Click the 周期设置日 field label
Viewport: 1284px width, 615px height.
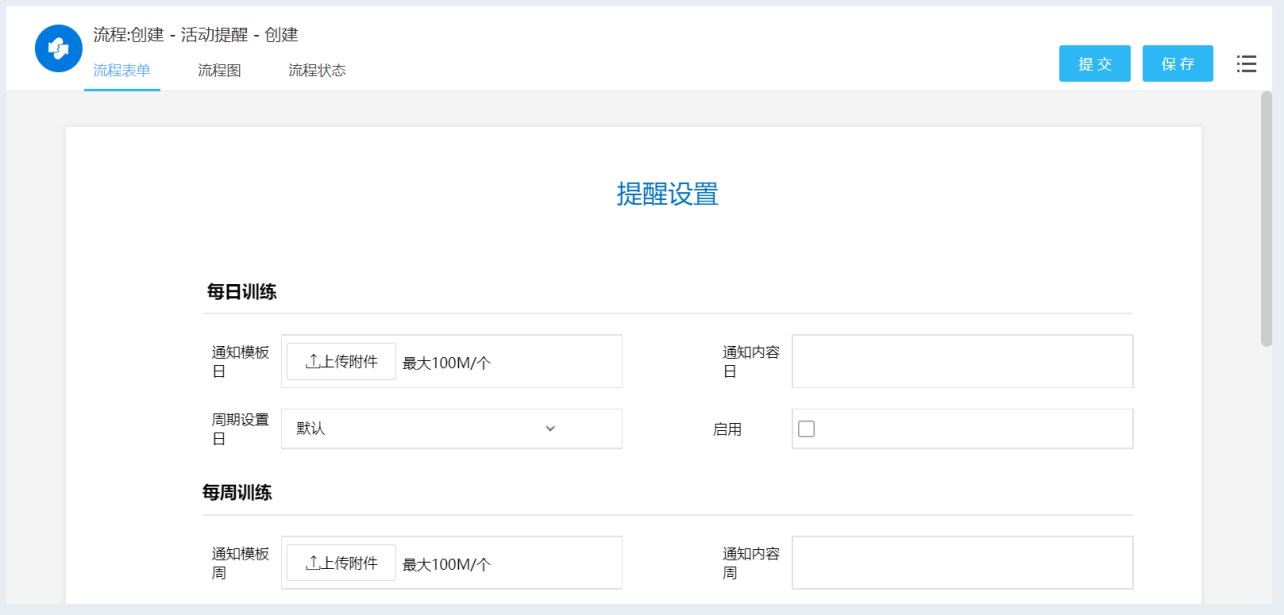pos(240,429)
